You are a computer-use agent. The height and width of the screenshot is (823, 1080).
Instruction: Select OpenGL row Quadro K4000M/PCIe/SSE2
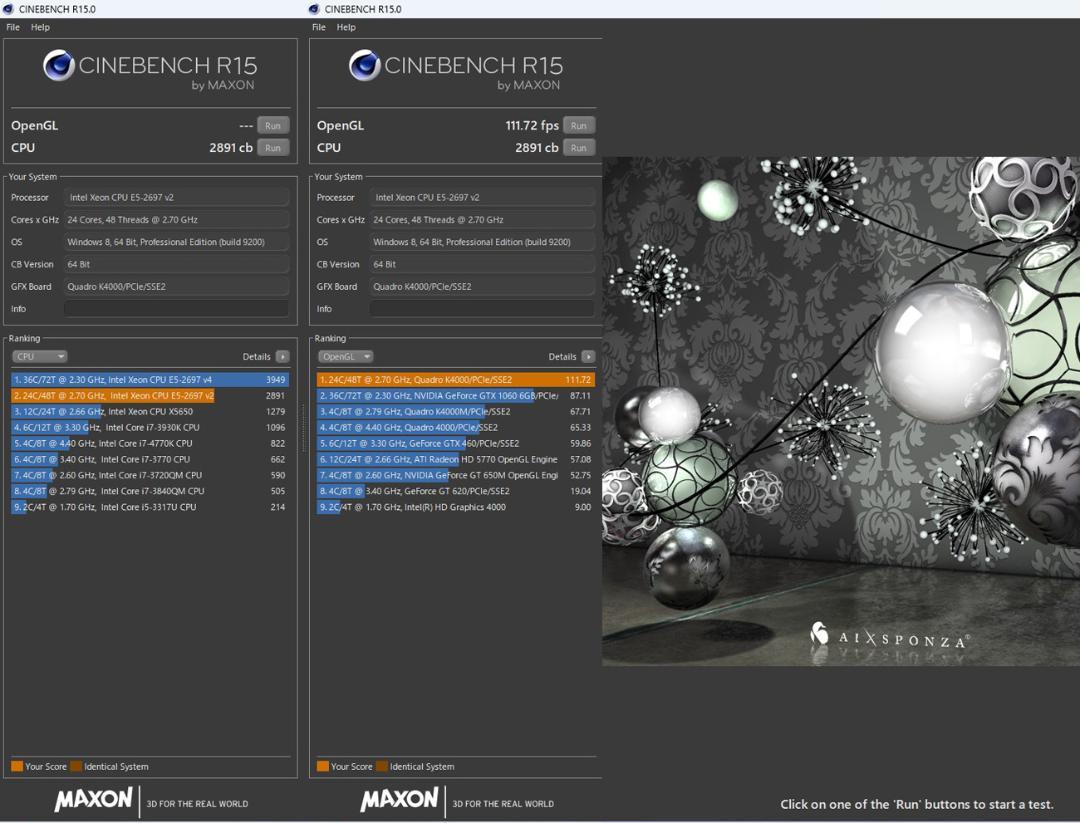click(455, 411)
